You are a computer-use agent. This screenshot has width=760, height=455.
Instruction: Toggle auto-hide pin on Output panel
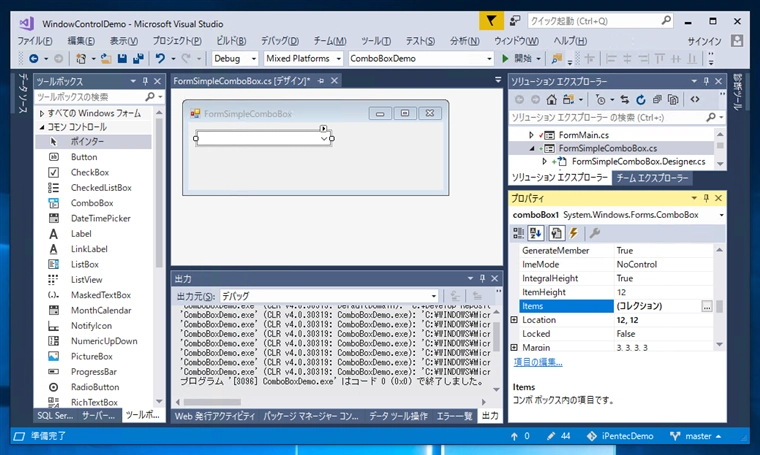(482, 278)
